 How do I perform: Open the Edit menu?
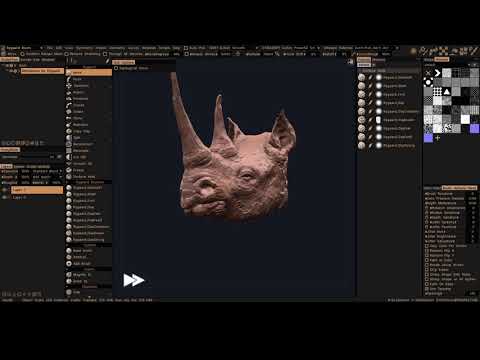59,48
